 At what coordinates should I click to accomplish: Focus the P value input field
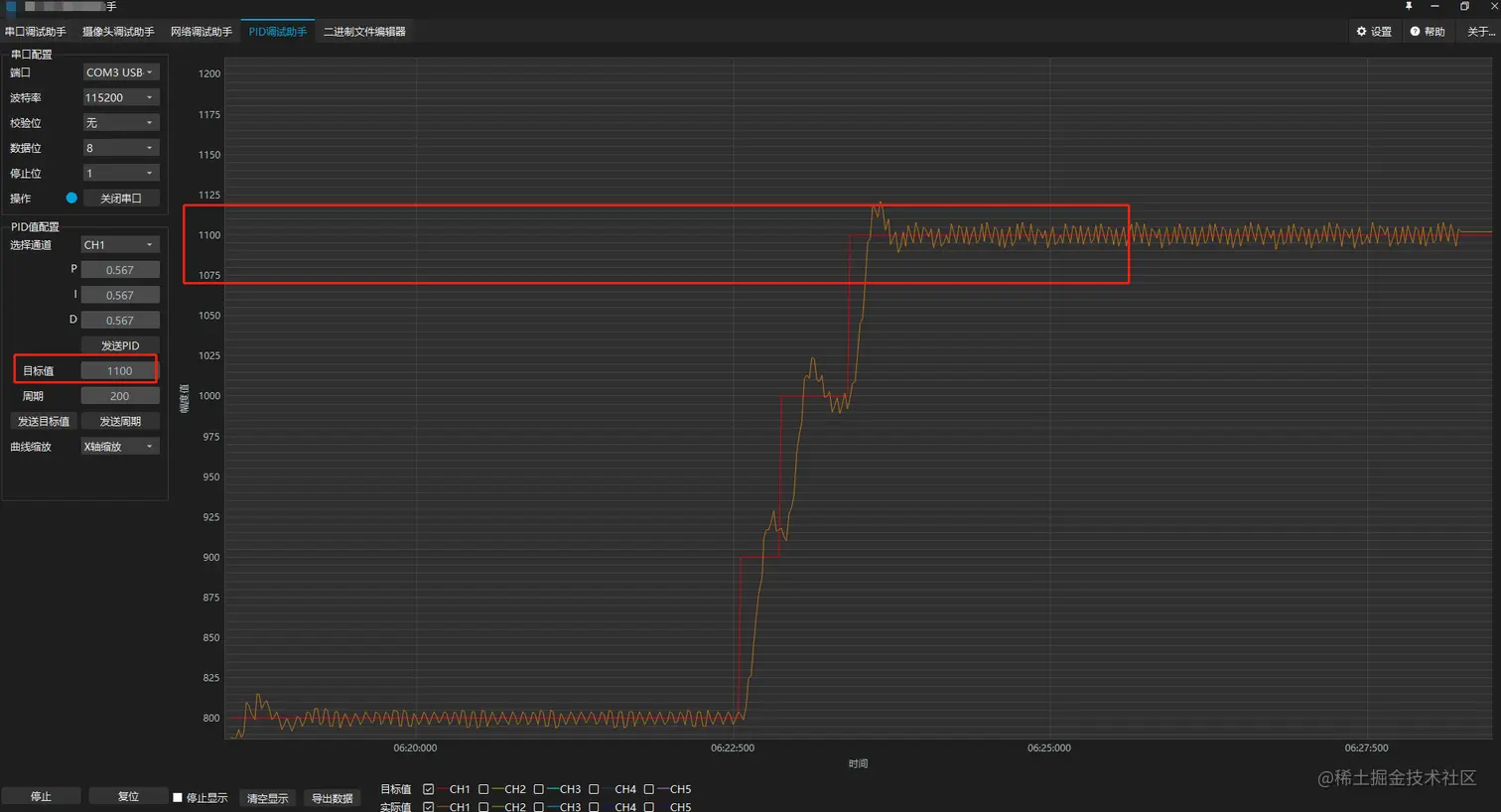click(x=120, y=270)
